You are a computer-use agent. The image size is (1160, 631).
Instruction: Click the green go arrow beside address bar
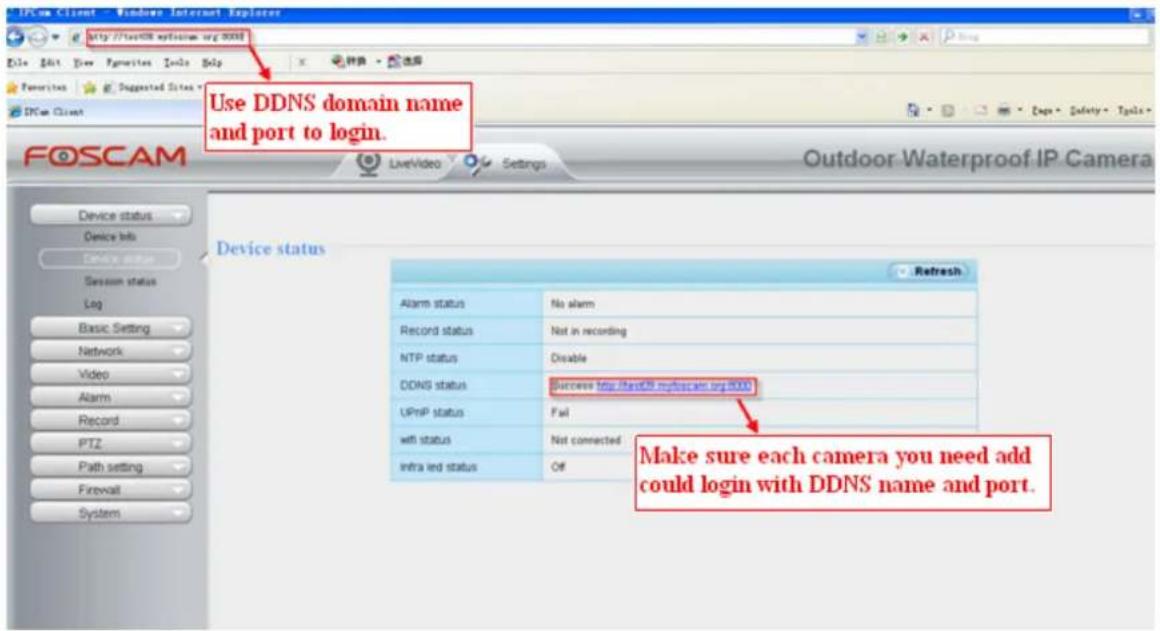point(903,36)
